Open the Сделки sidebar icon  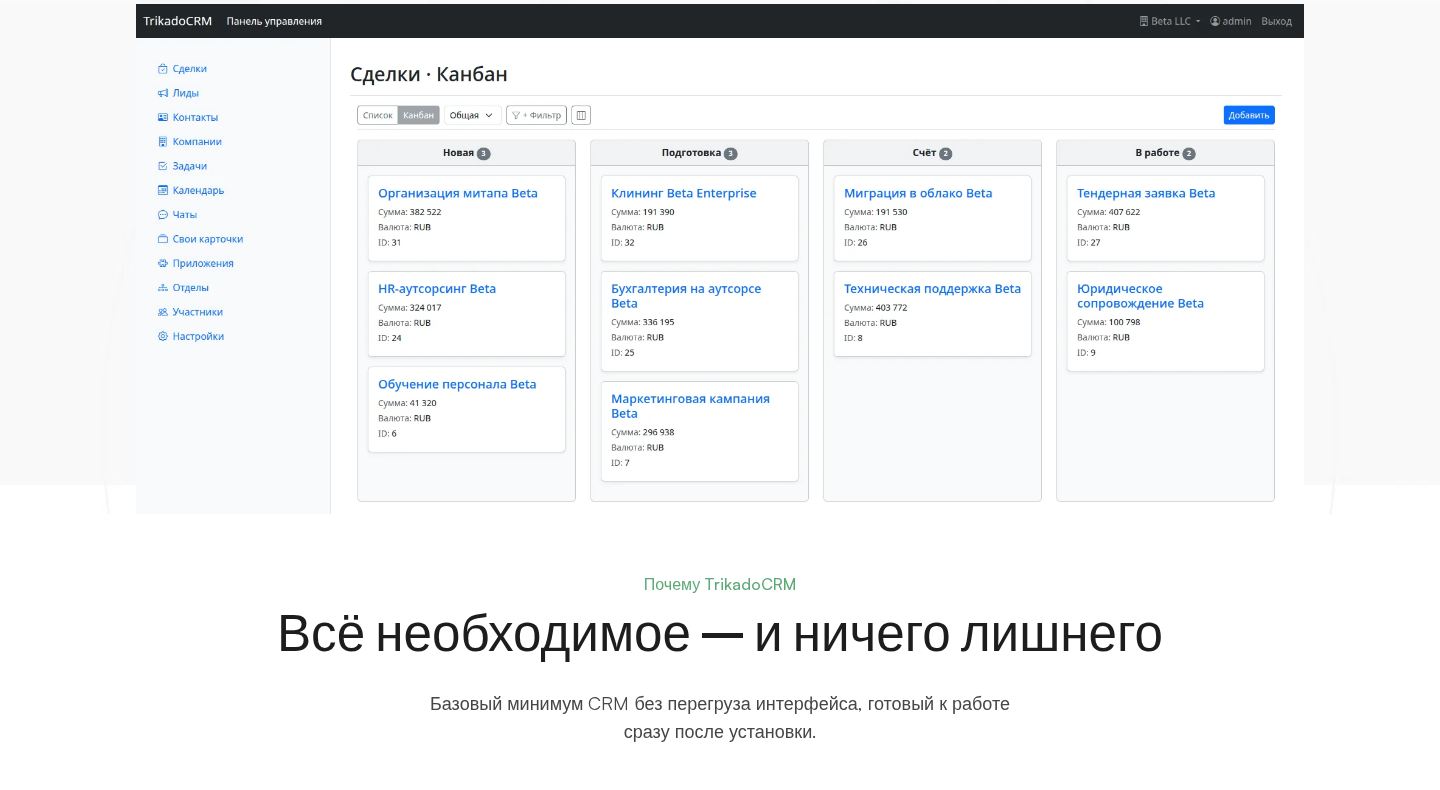pos(162,69)
